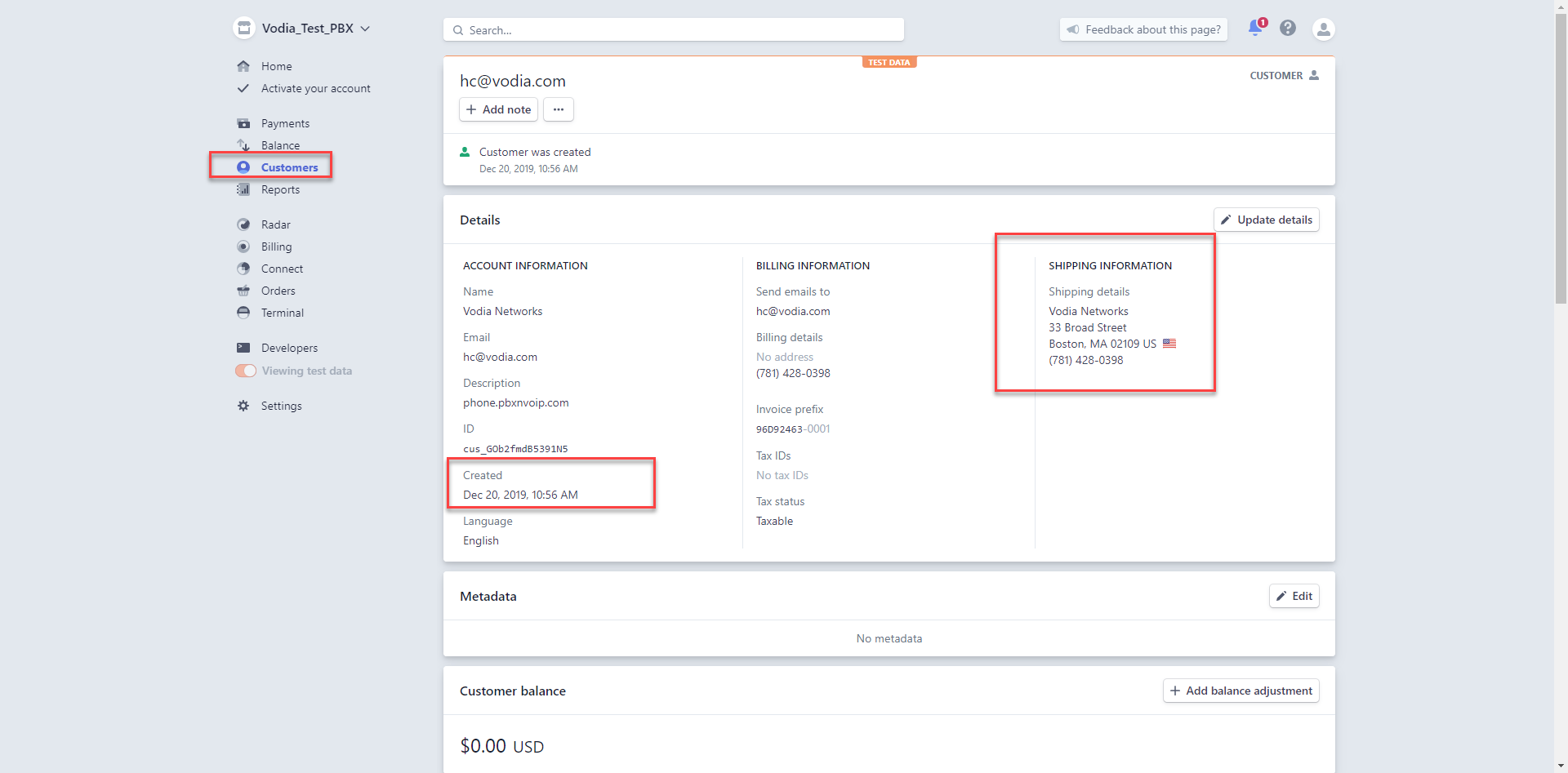
Task: Click into the Search input field
Action: point(674,30)
